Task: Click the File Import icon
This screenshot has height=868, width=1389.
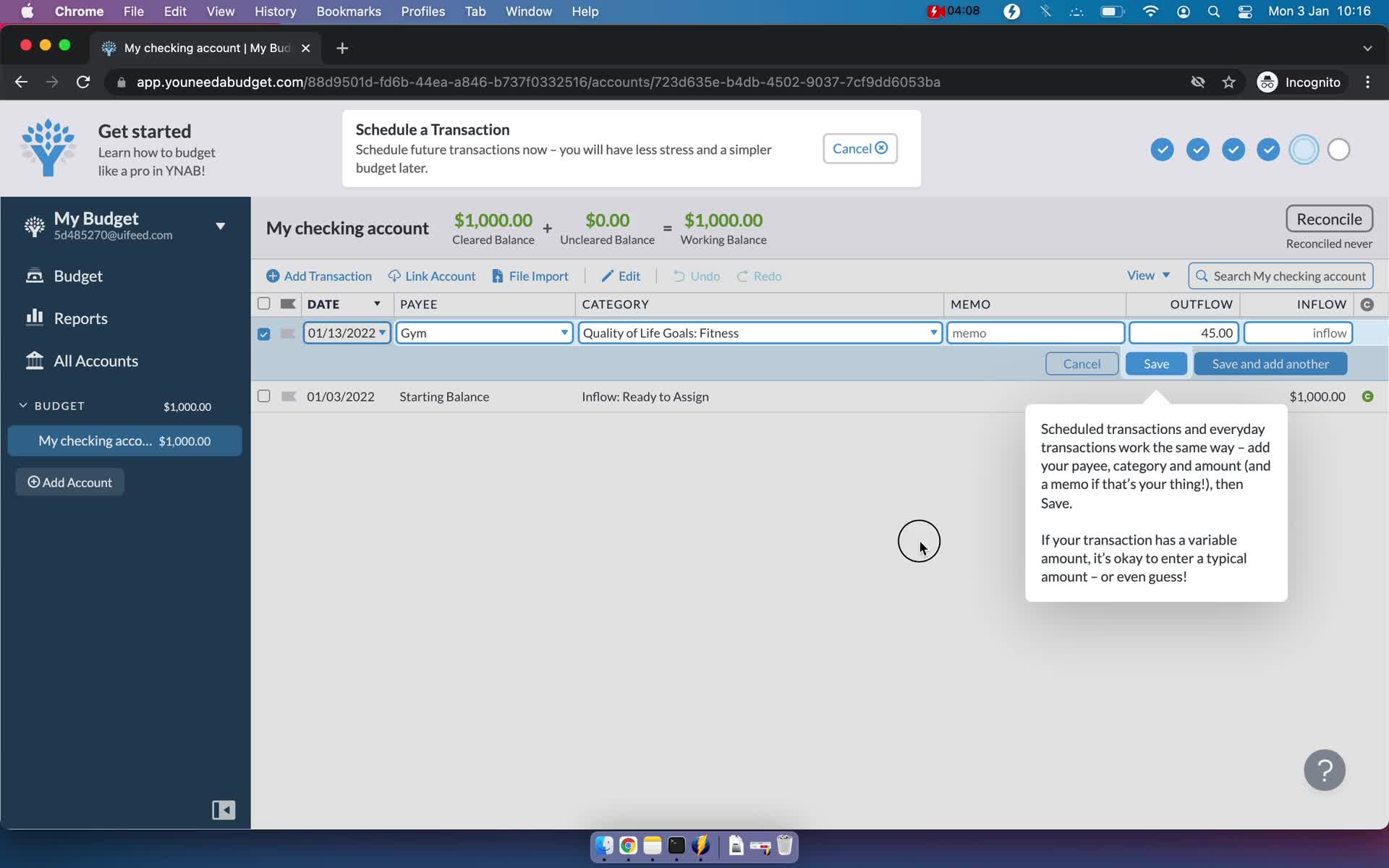Action: (530, 275)
